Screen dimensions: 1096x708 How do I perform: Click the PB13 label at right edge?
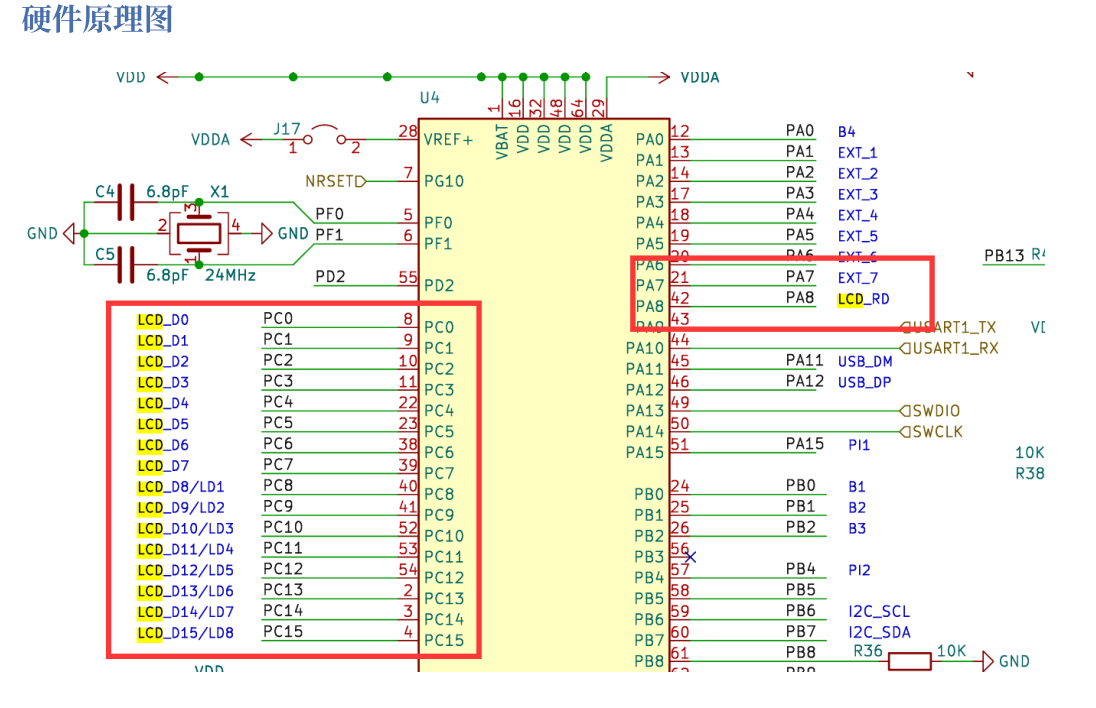coord(1004,256)
